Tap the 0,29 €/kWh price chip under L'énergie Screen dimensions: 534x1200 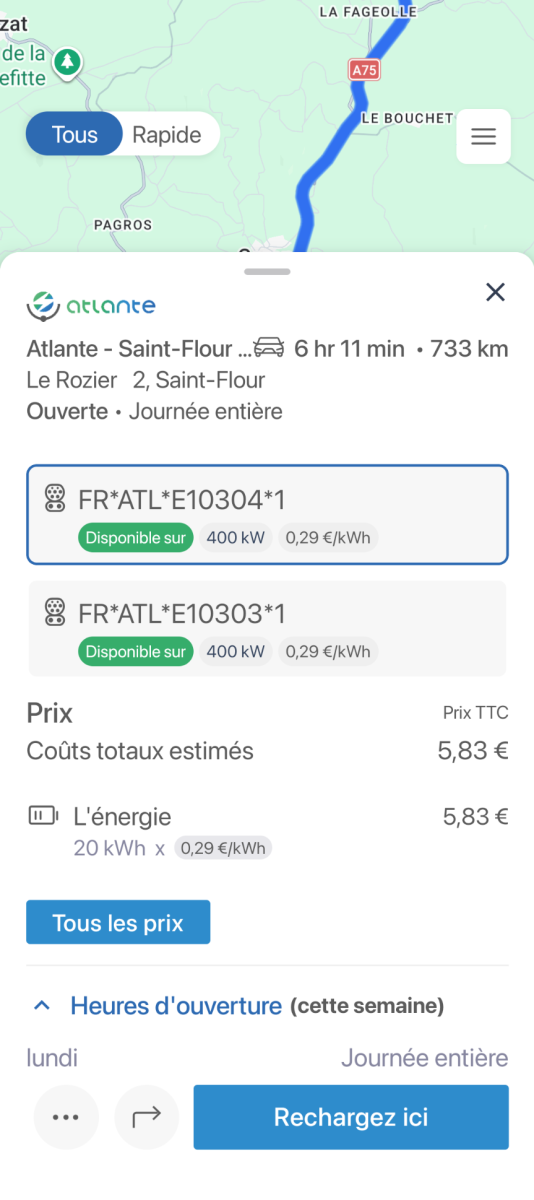click(223, 848)
